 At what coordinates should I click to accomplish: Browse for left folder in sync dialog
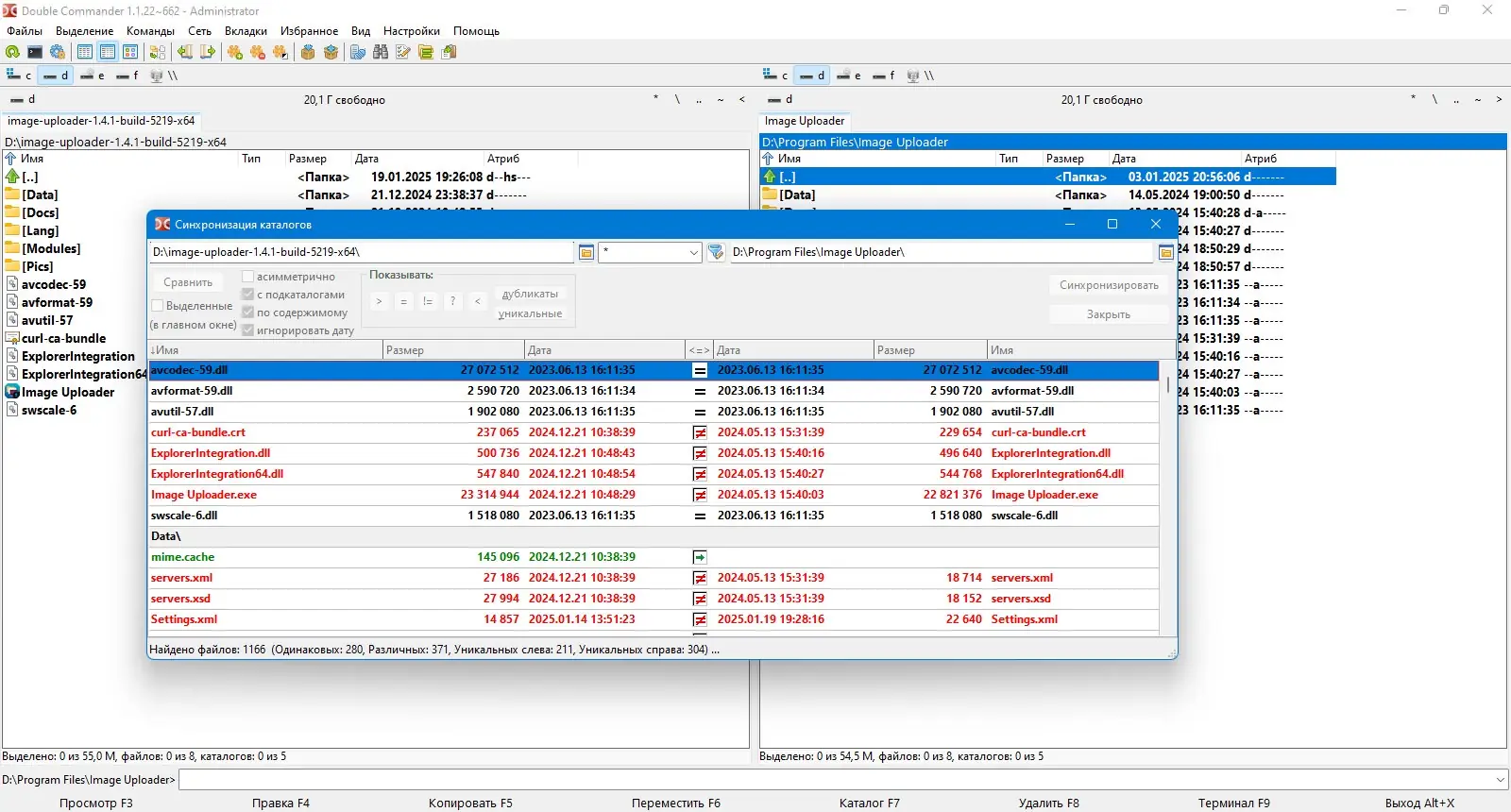586,252
